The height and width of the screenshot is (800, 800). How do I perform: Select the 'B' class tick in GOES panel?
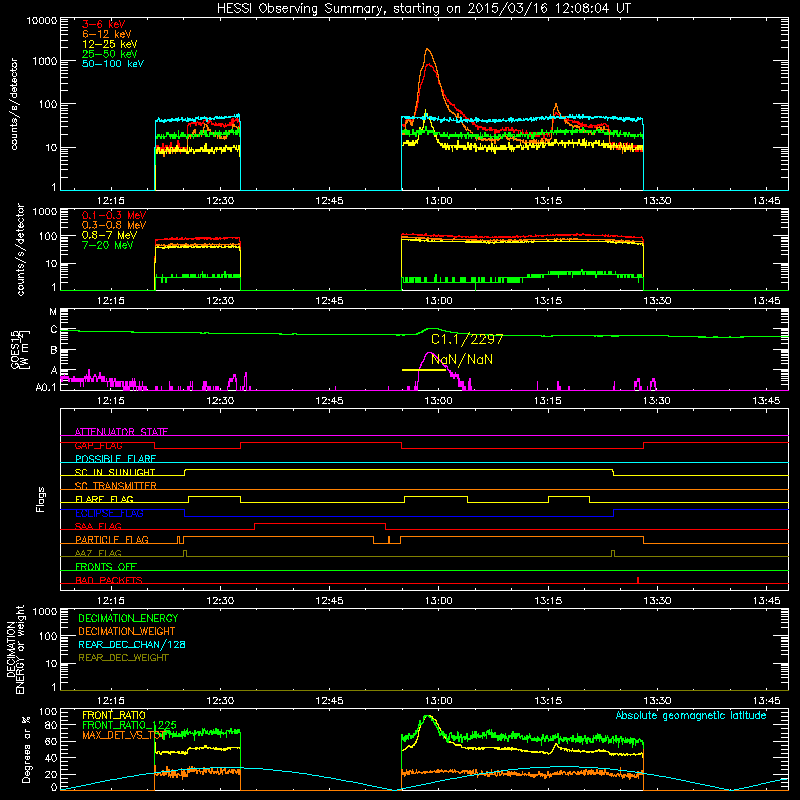coord(54,351)
